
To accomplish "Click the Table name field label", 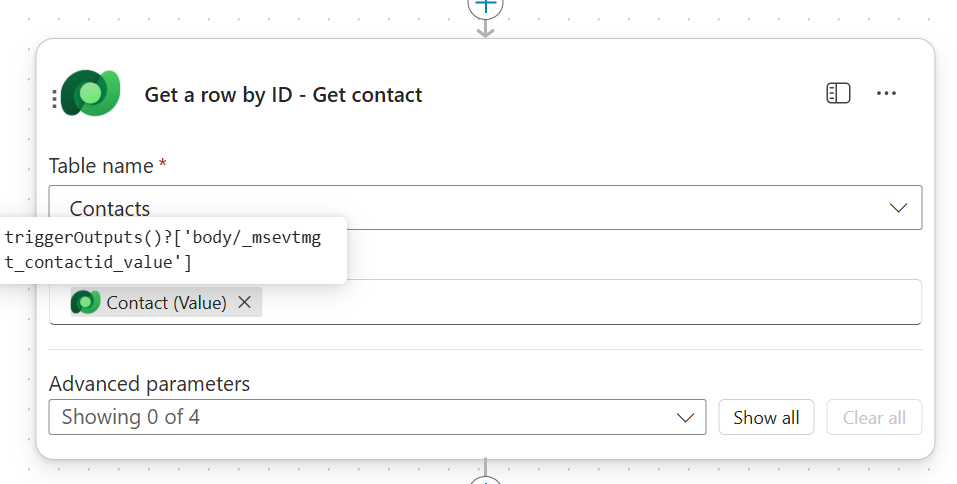I will click(x=101, y=166).
